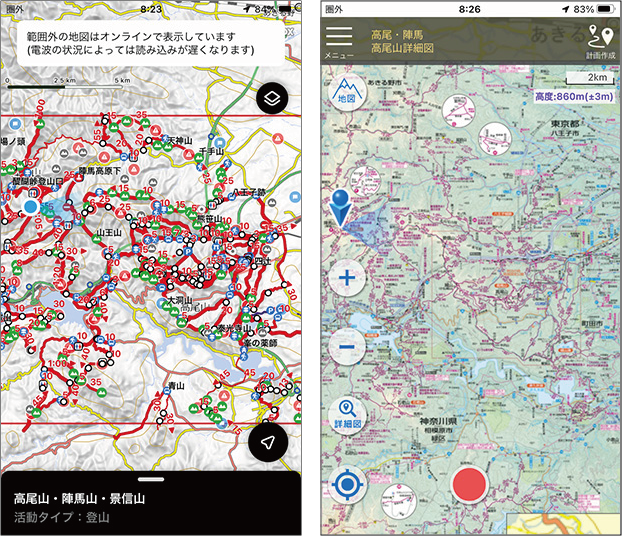Screen dimensions: 622x536
Task: Open the 計画作成 route planning icon
Action: [x=601, y=42]
